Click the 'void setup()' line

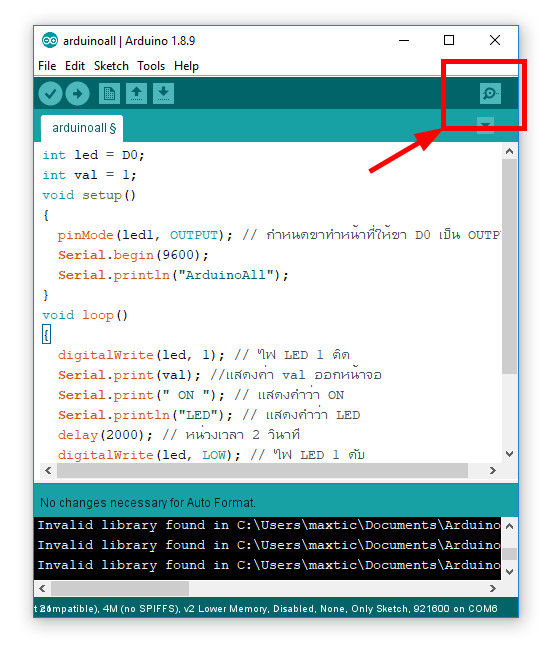(89, 195)
